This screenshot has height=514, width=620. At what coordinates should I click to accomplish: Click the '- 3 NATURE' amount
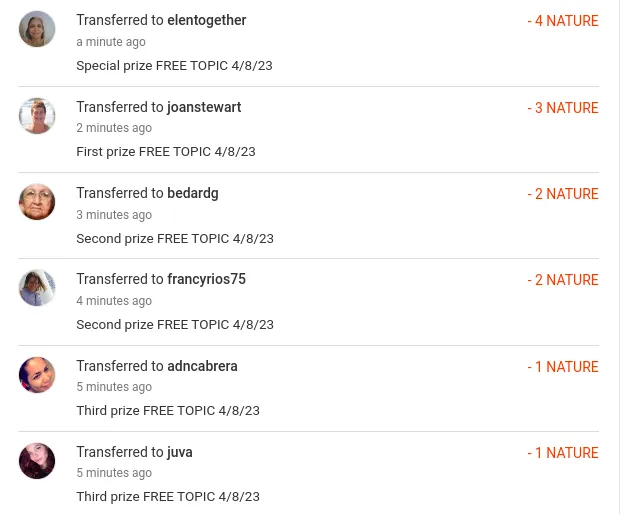[563, 108]
